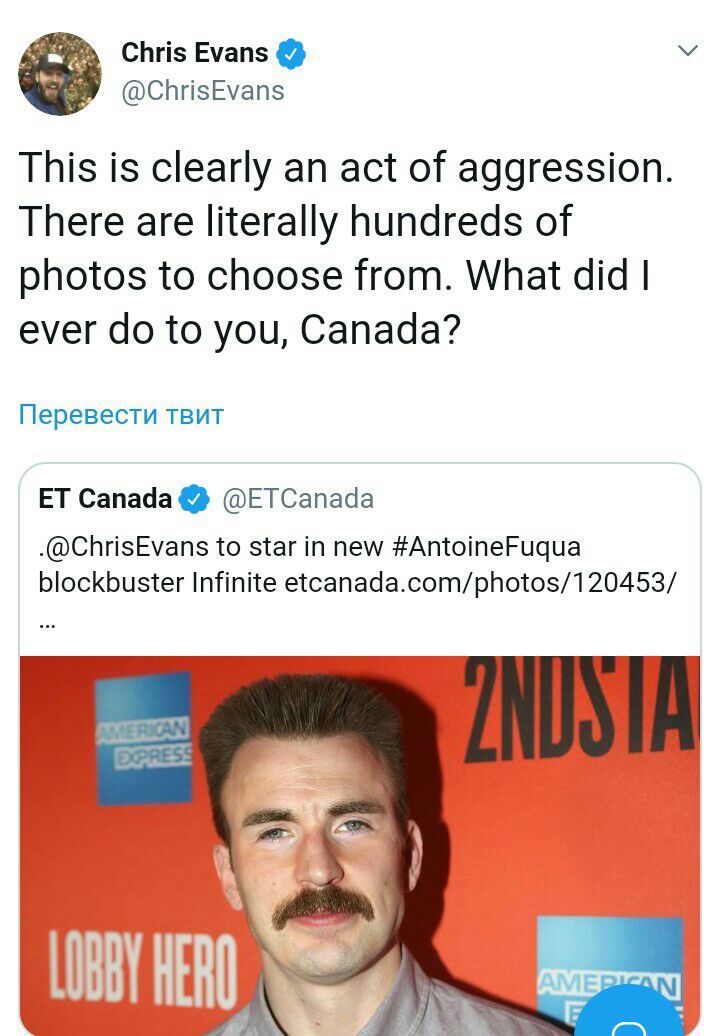Expand the quoted tweet's truncation ellipsis
Viewport: 720px width, 1036px height.
[x=47, y=621]
